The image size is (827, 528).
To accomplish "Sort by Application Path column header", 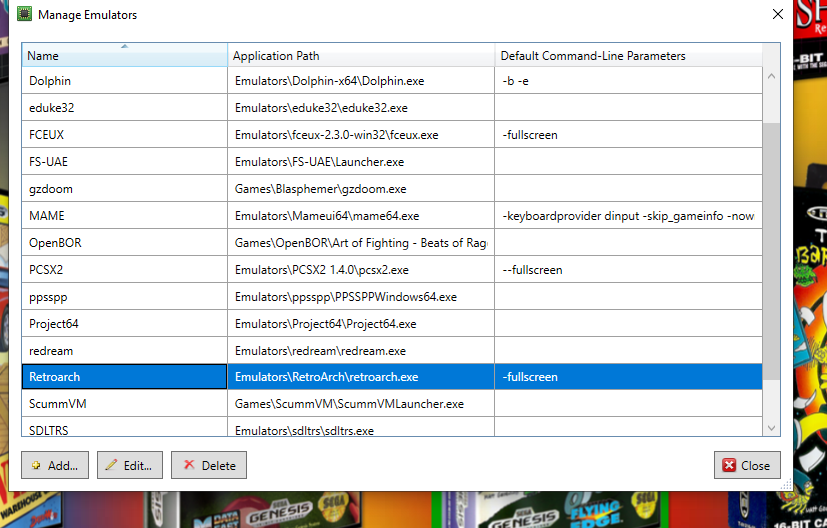I will point(361,55).
